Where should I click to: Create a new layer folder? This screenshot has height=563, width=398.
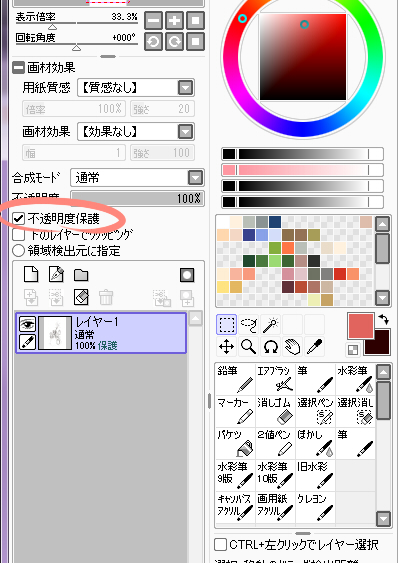81,275
